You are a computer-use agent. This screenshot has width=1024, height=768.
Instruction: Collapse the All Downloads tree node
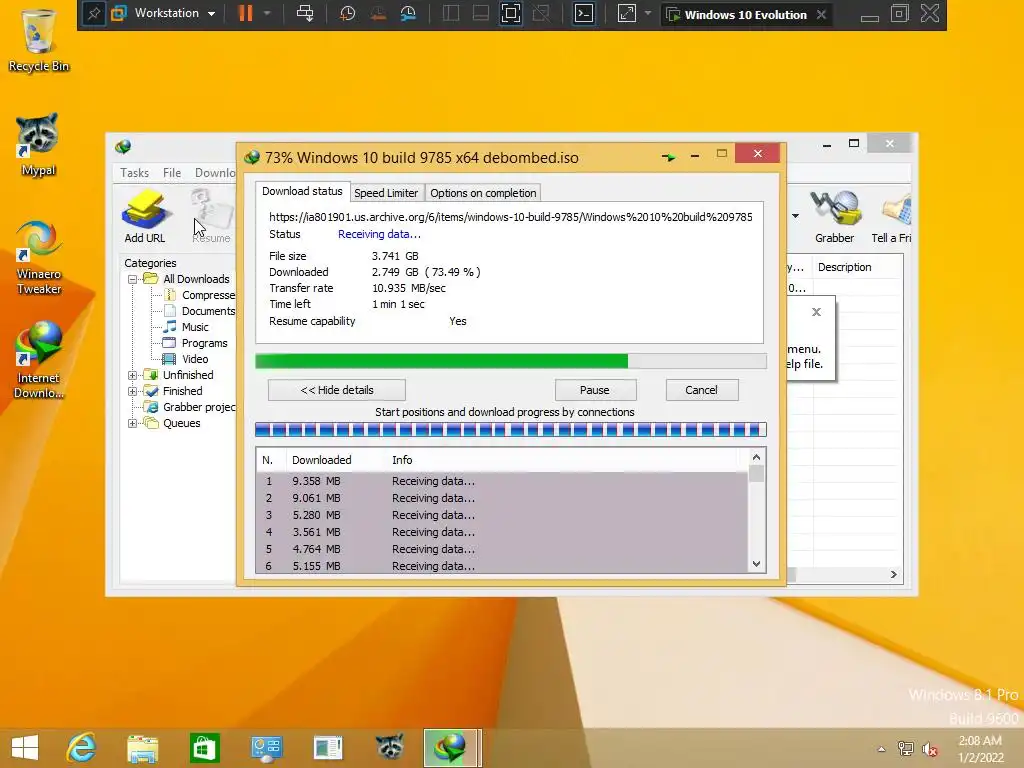(x=133, y=279)
